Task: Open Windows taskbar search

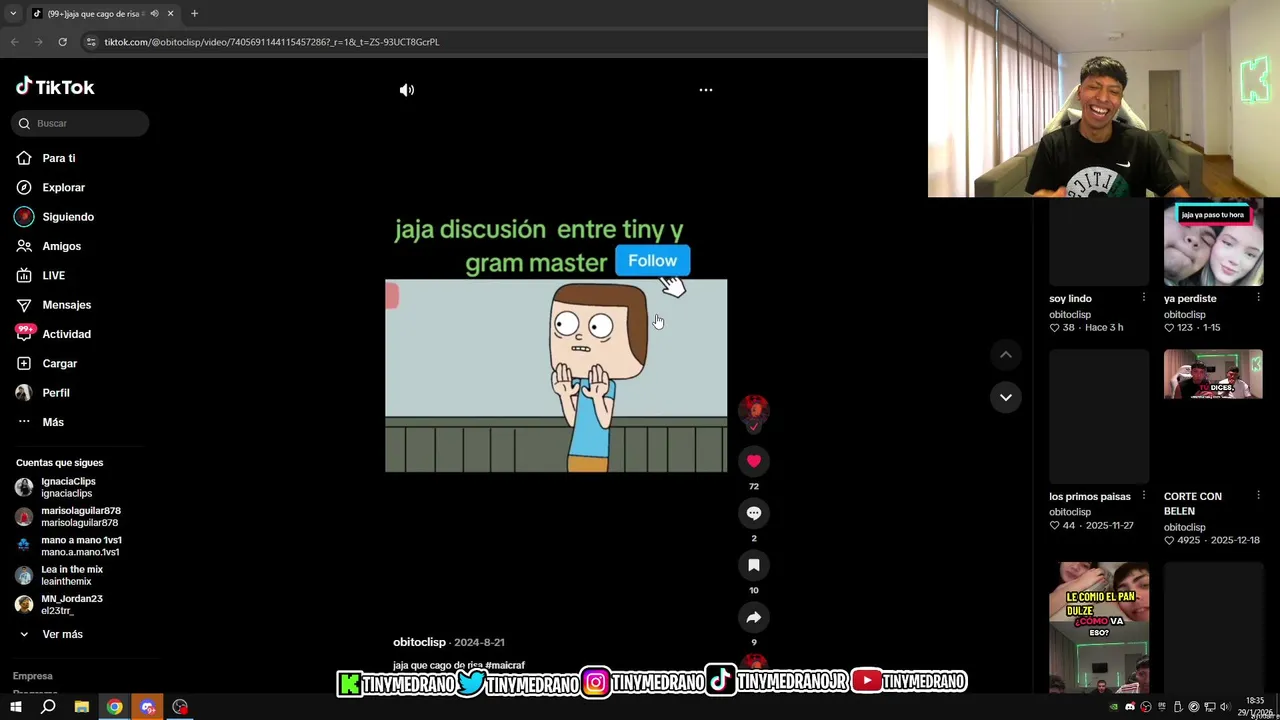Action: 48,707
